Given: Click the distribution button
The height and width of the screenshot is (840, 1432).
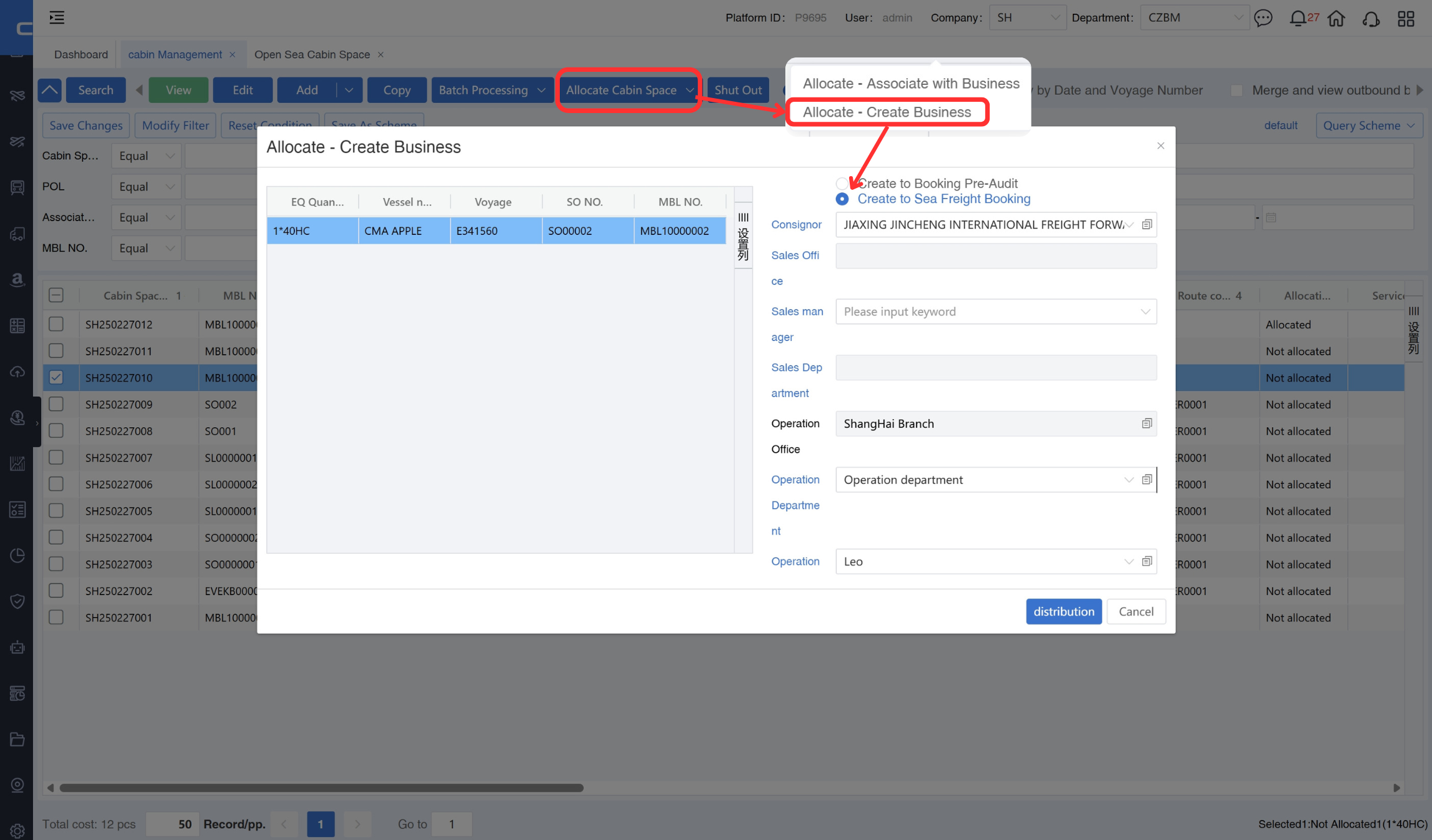Looking at the screenshot, I should [1063, 611].
